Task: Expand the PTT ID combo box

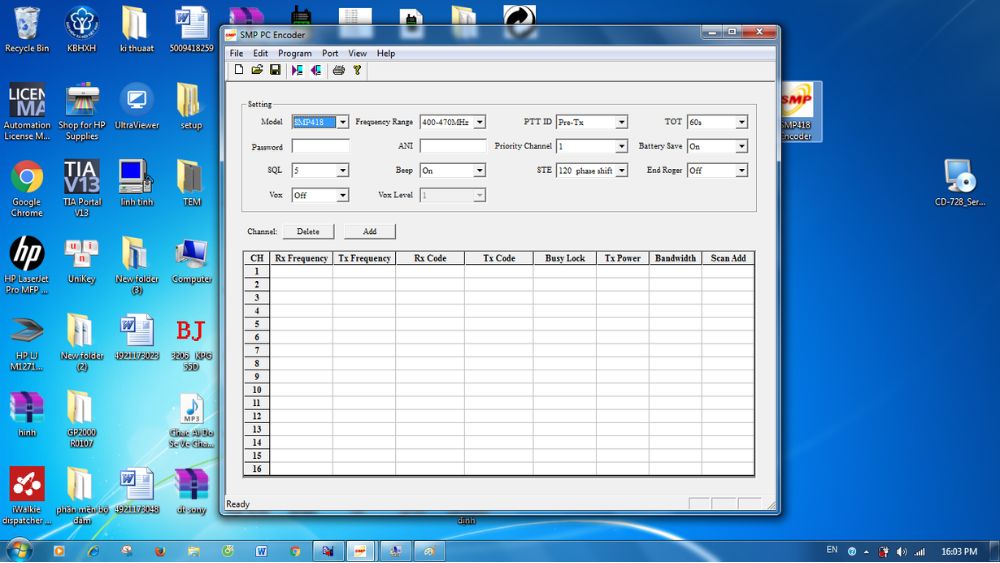Action: point(621,122)
